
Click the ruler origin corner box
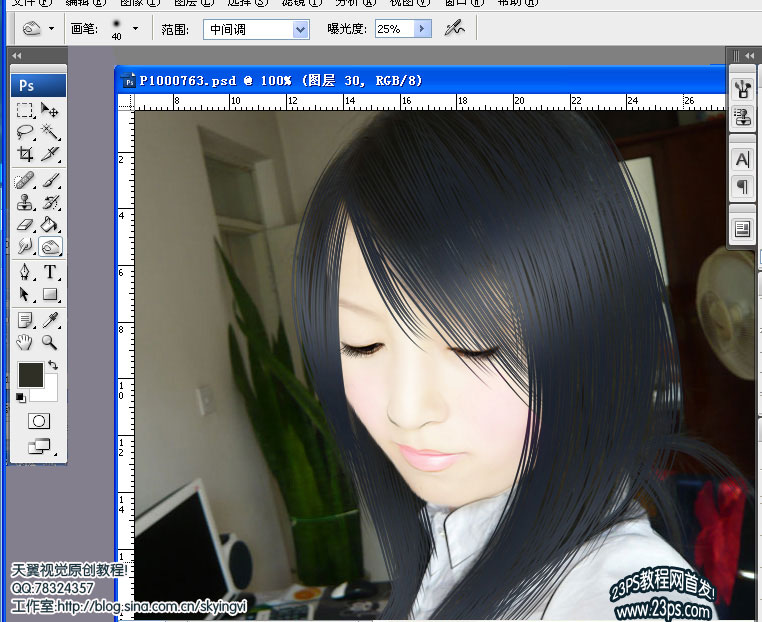pos(126,102)
